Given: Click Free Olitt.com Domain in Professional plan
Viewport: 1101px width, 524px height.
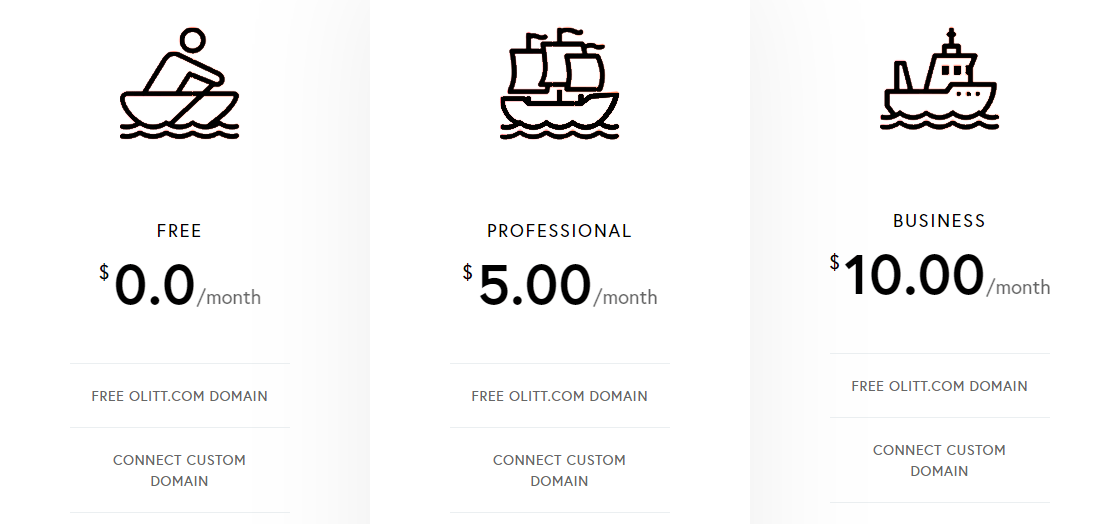Looking at the screenshot, I should click(559, 396).
